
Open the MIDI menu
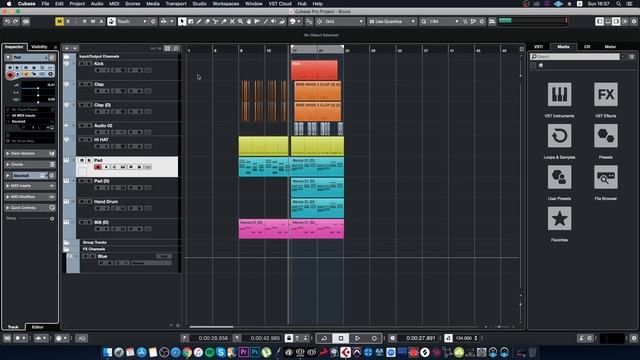(114, 4)
